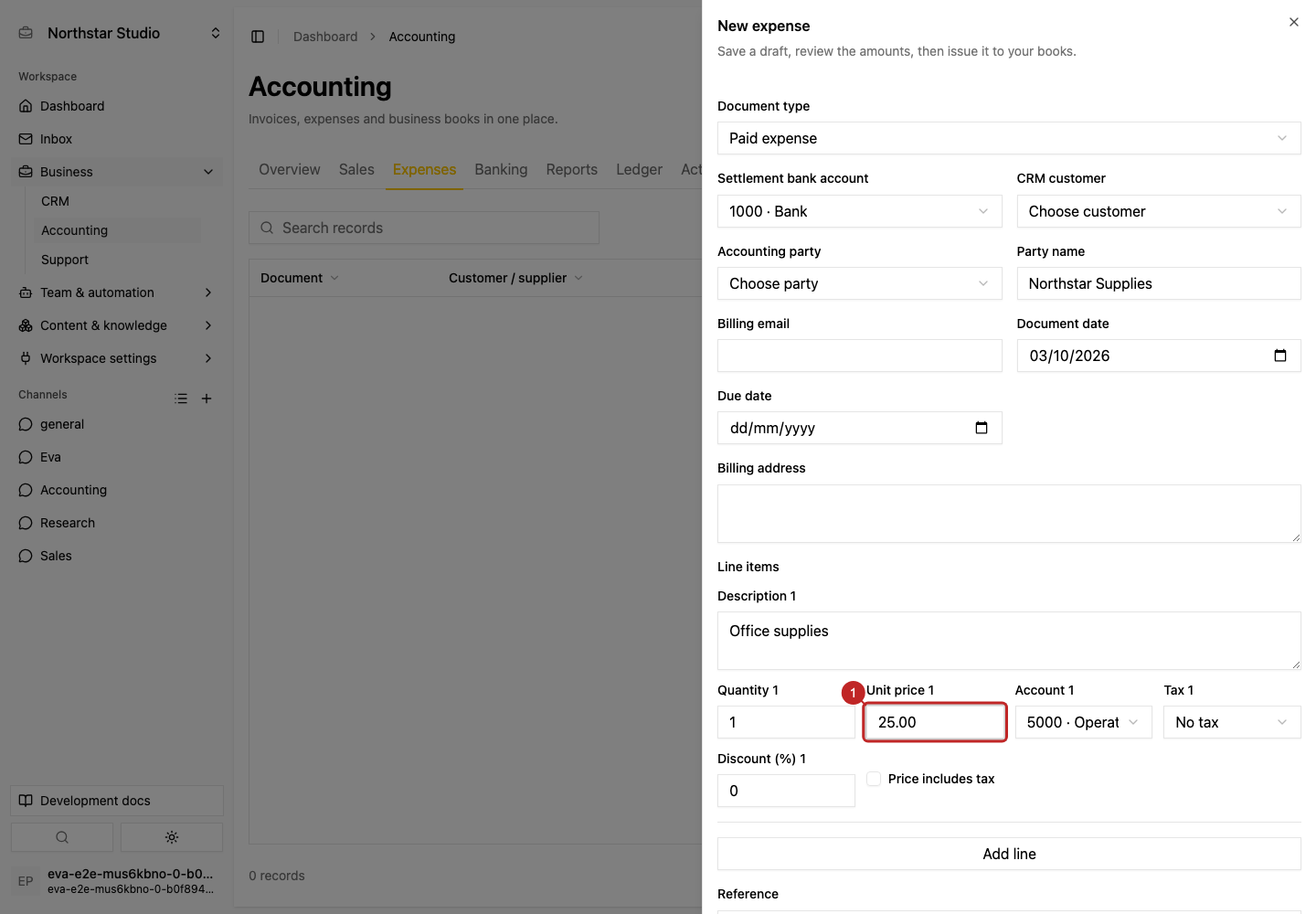Switch to the Ledger tab
The height and width of the screenshot is (914, 1316).
639,170
